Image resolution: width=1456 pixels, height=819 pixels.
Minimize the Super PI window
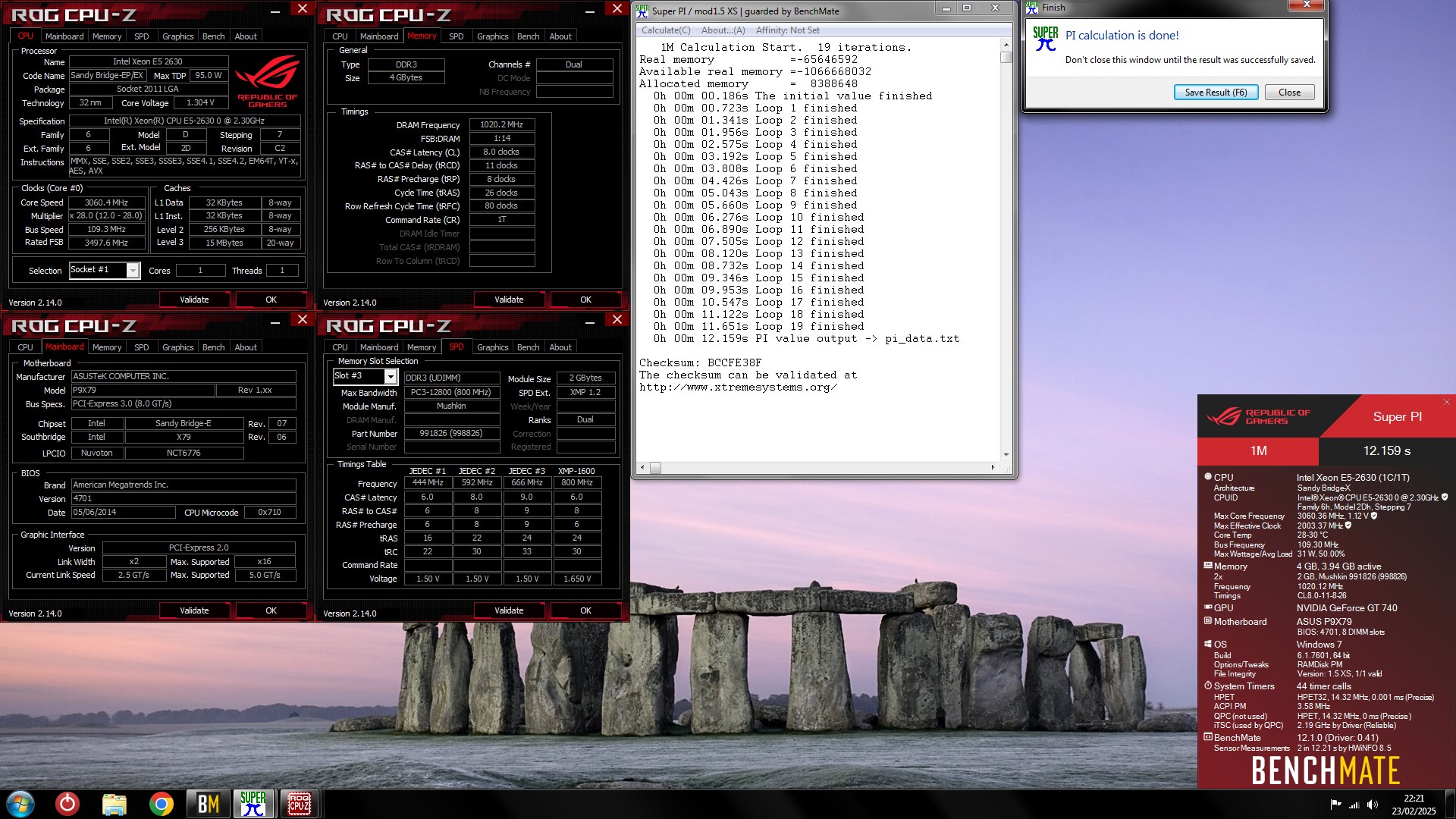(x=946, y=8)
